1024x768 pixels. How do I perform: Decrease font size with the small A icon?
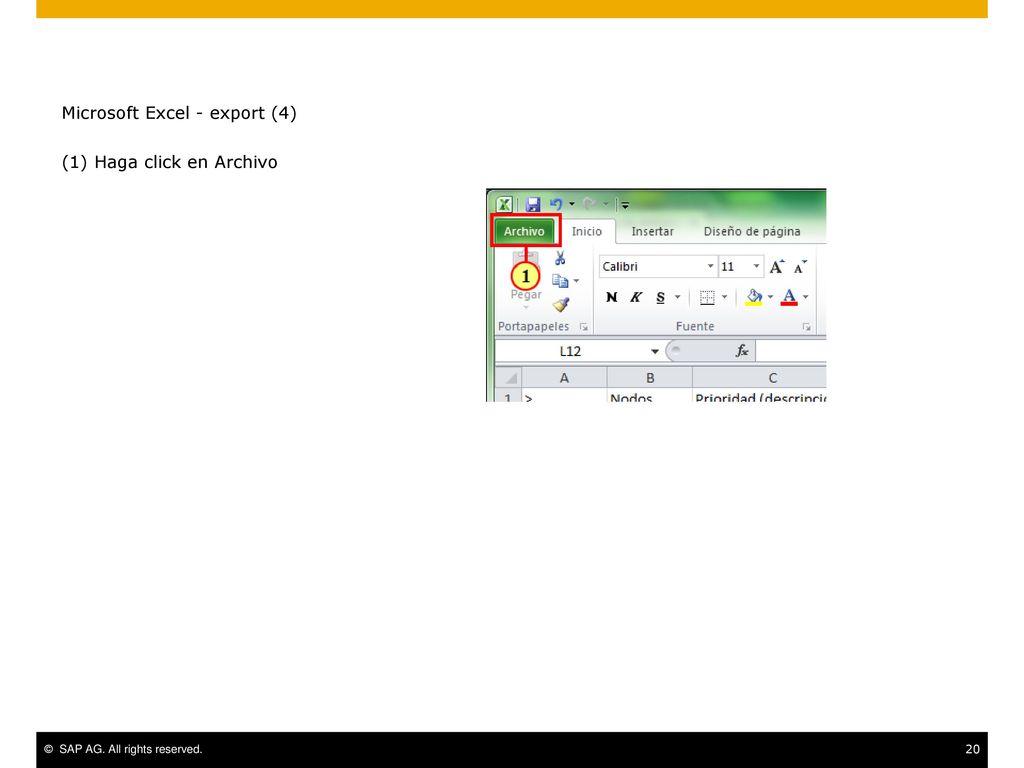(x=800, y=266)
